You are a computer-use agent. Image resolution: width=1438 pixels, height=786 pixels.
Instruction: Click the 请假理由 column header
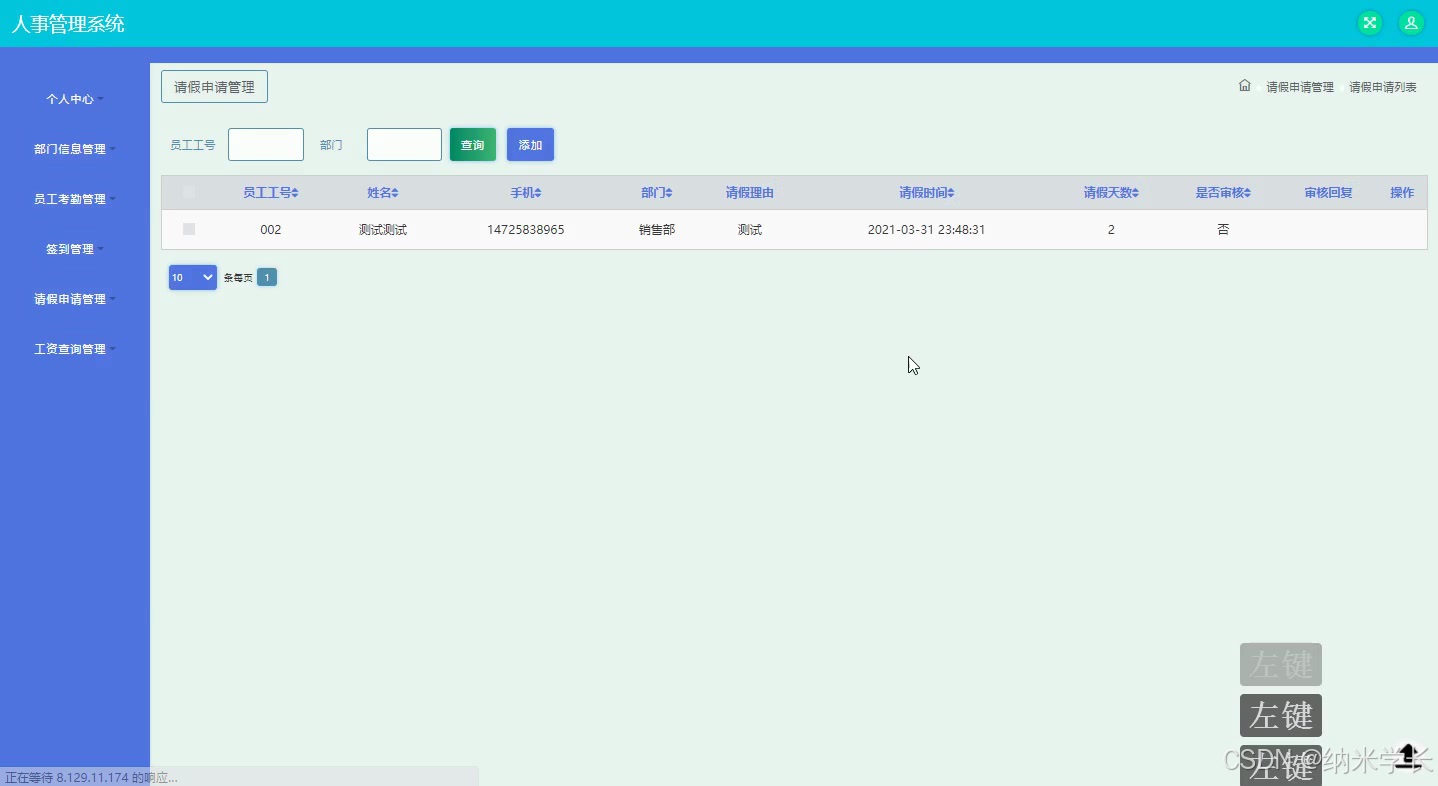click(x=749, y=193)
